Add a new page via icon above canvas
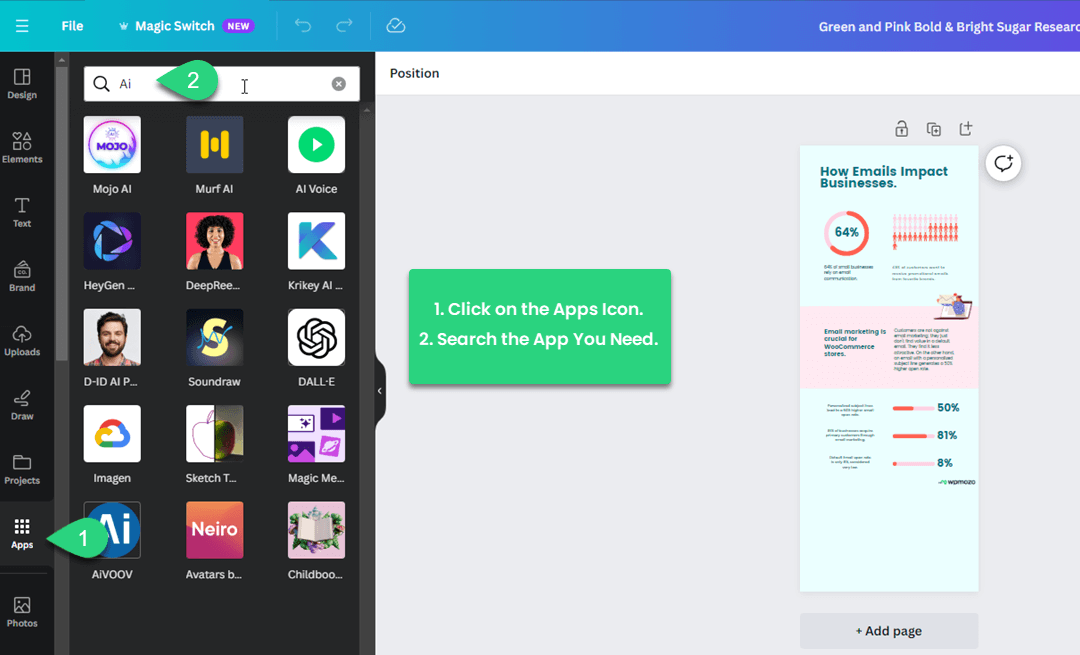The image size is (1080, 655). (966, 129)
